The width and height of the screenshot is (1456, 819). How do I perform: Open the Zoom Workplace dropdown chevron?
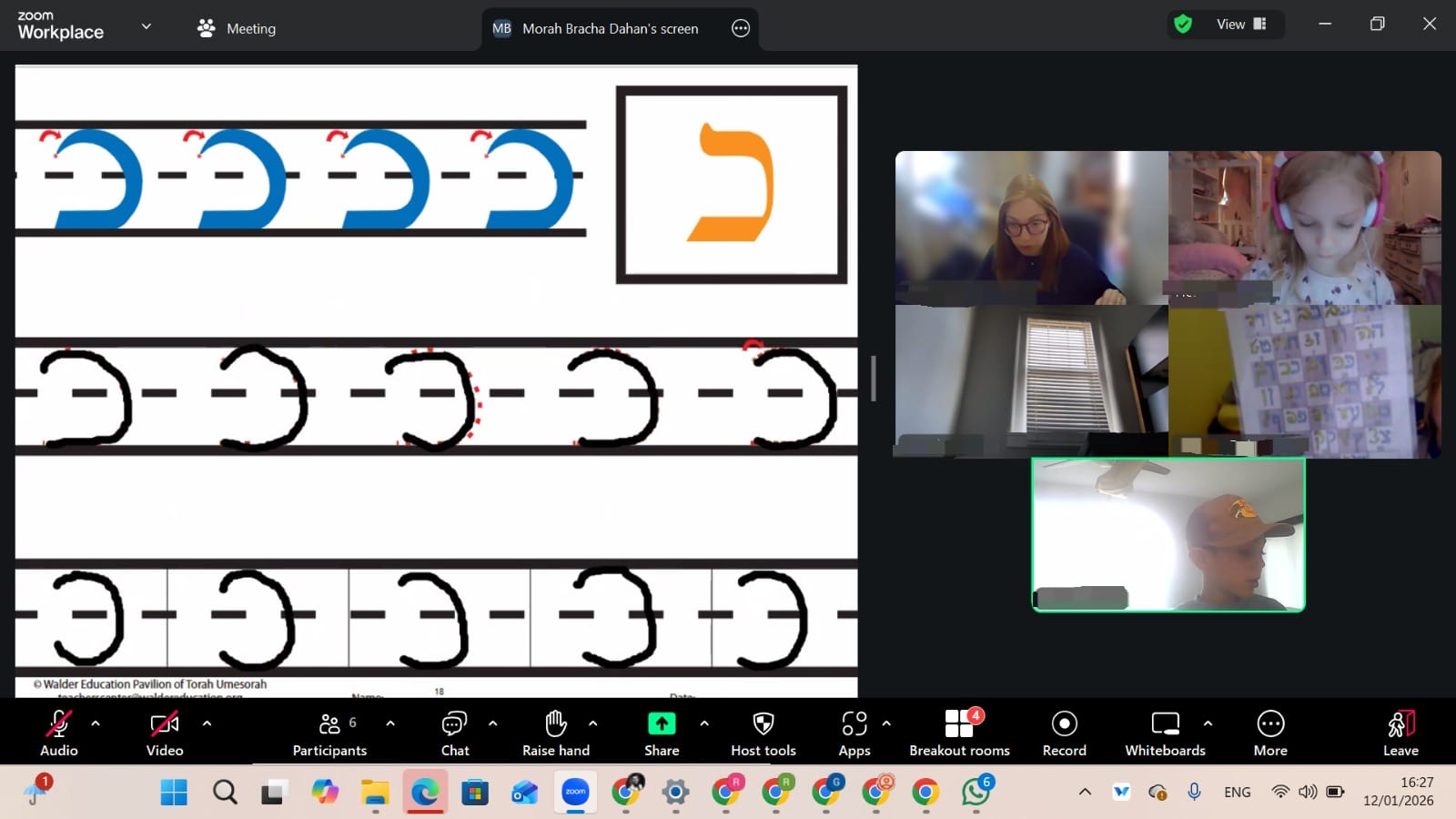146,26
